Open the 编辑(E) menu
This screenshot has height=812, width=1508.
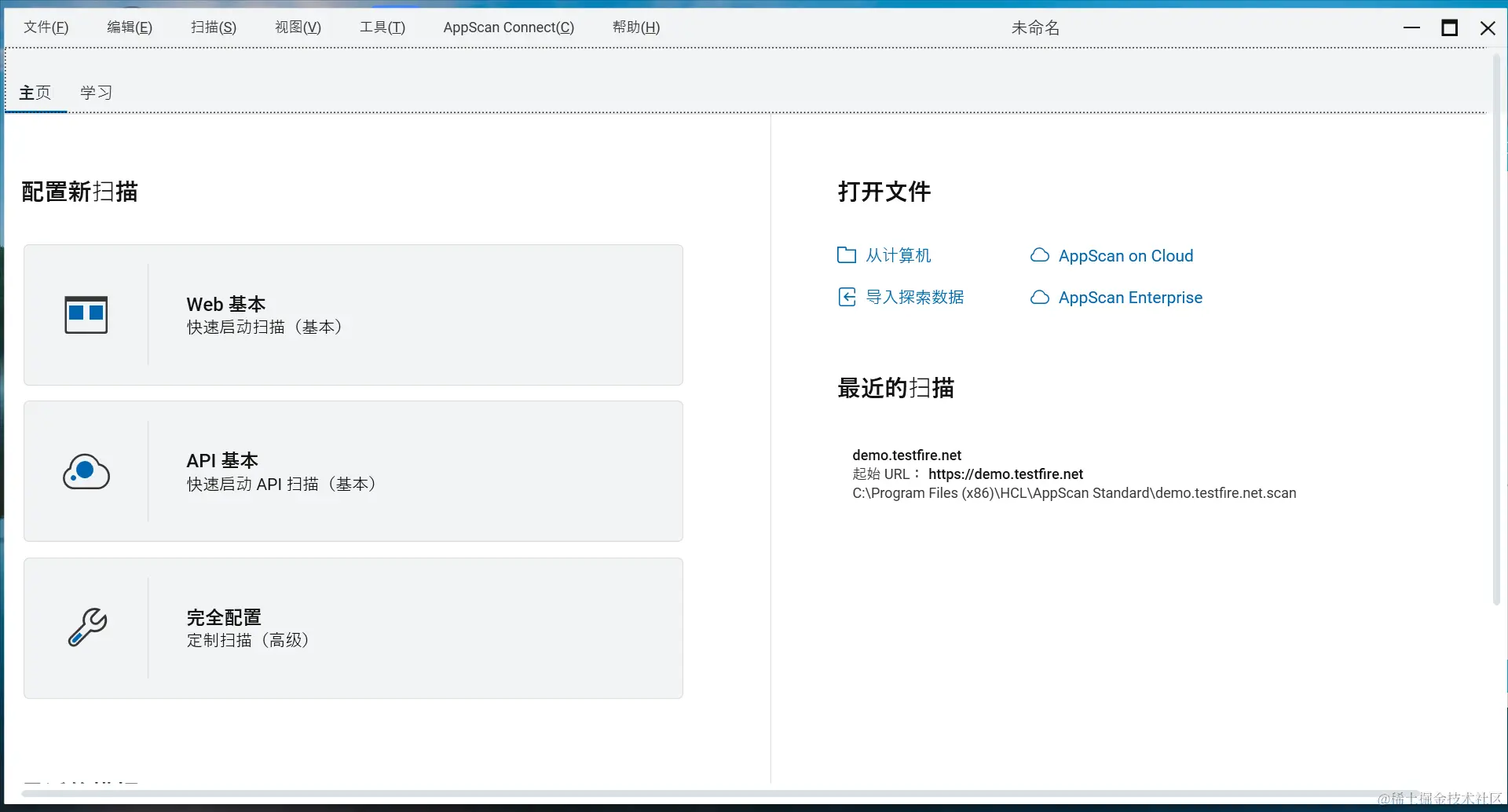(130, 27)
